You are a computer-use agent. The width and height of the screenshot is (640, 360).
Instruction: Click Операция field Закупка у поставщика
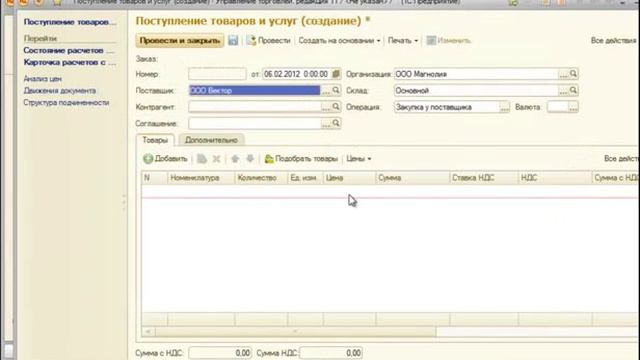pos(447,107)
